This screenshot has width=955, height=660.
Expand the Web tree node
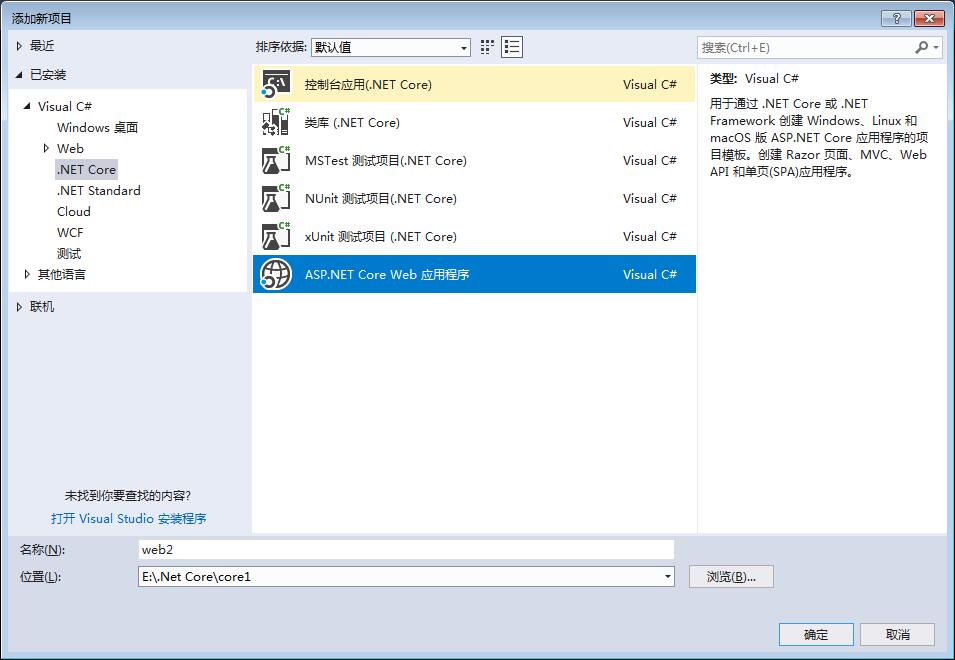(x=46, y=148)
